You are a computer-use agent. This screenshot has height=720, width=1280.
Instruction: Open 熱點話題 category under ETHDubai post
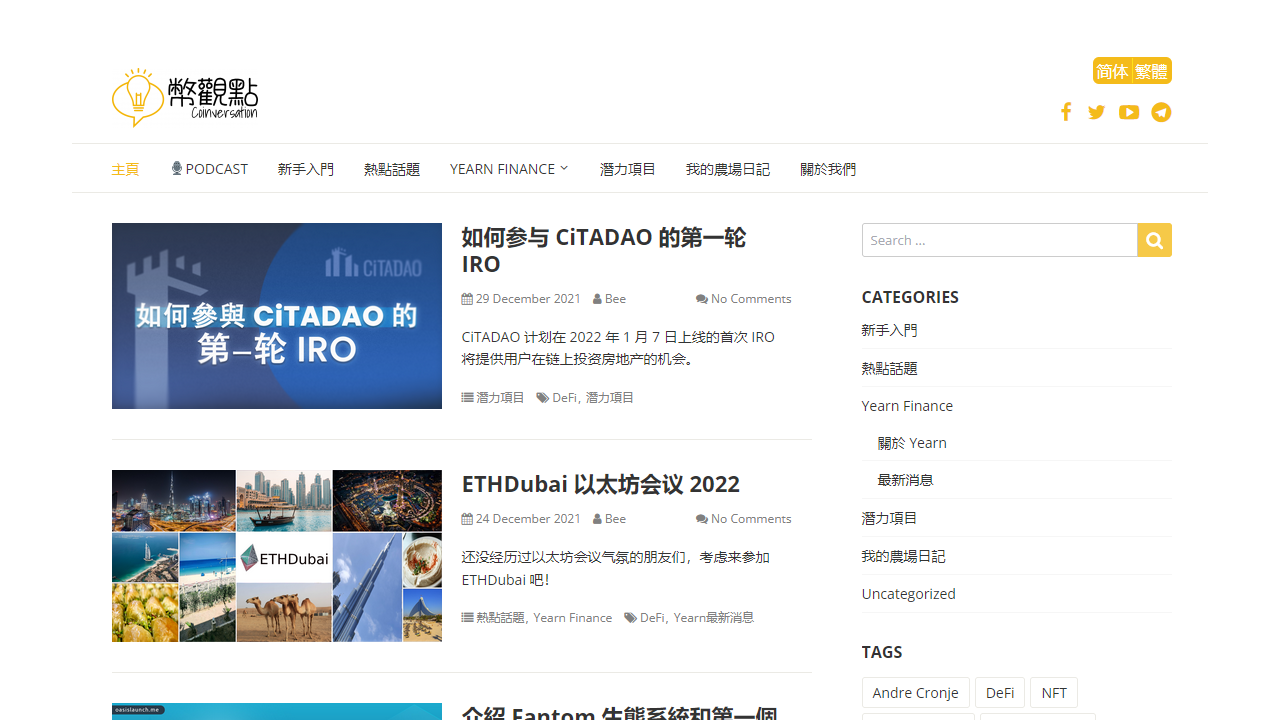tap(500, 617)
